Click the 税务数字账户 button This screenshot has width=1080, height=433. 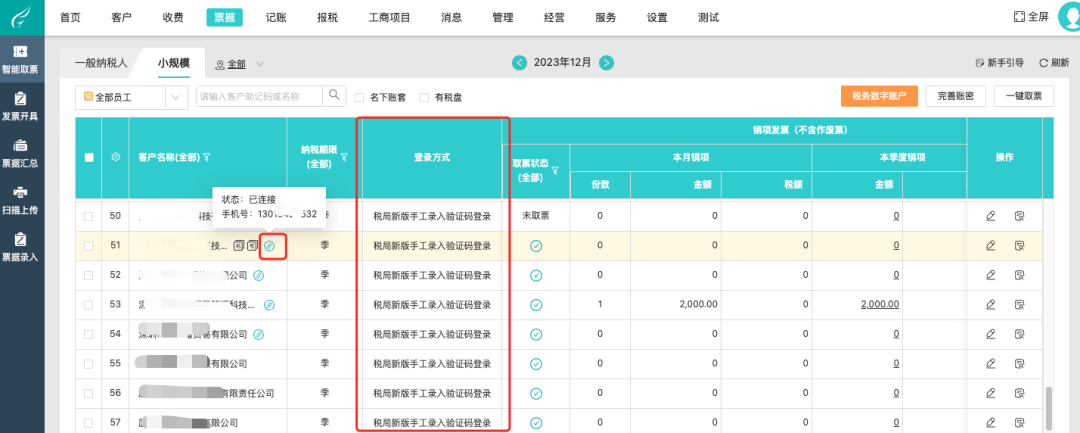coord(879,96)
